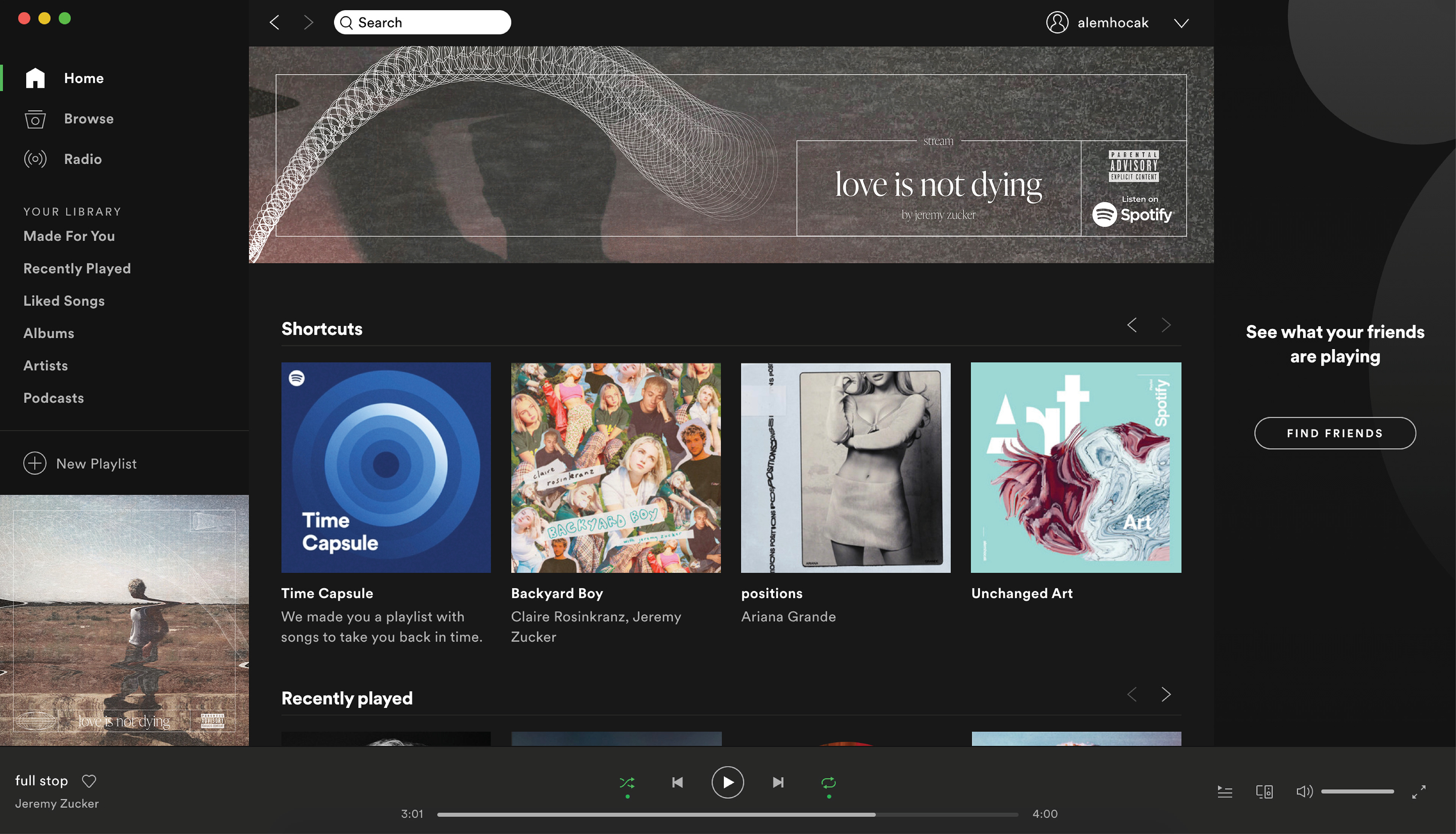Image resolution: width=1456 pixels, height=834 pixels.
Task: Open Liked Songs
Action: pos(64,301)
